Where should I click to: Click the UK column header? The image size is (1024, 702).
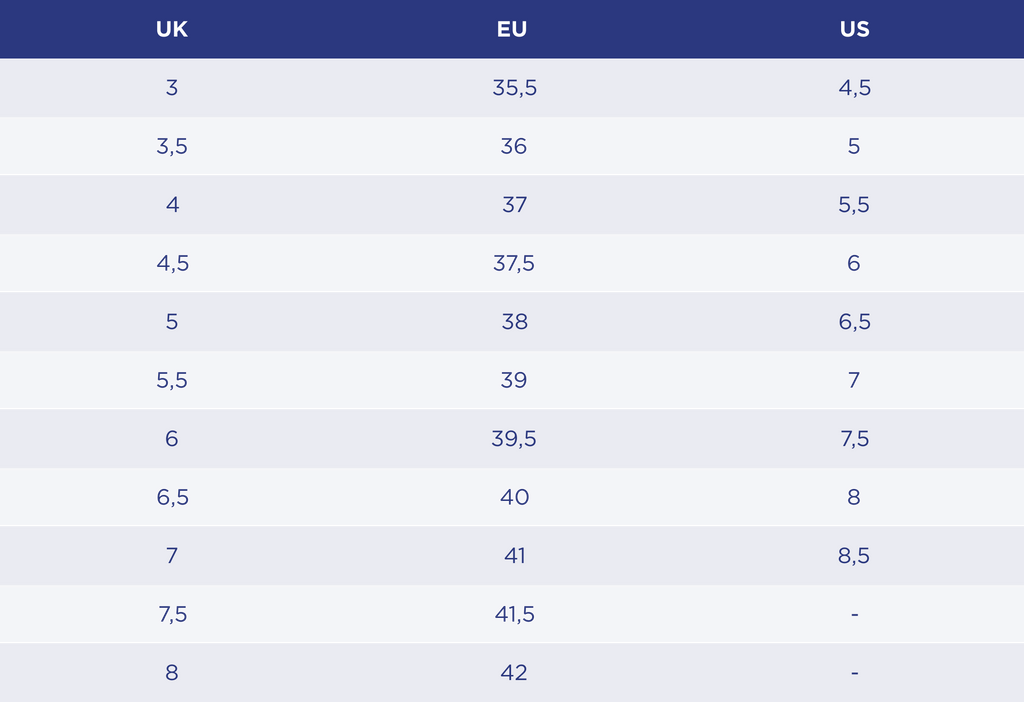[x=172, y=29]
